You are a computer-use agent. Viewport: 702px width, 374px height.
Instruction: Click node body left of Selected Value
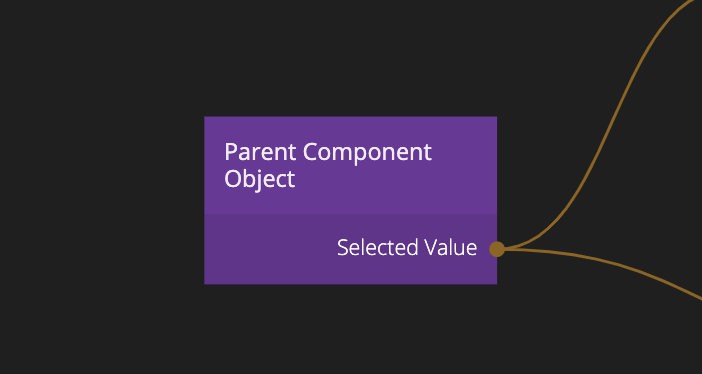269,249
